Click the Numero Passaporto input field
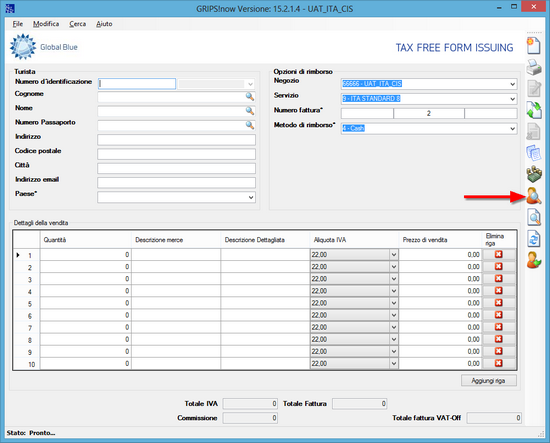Screen dimensions: 550x443 176,125
